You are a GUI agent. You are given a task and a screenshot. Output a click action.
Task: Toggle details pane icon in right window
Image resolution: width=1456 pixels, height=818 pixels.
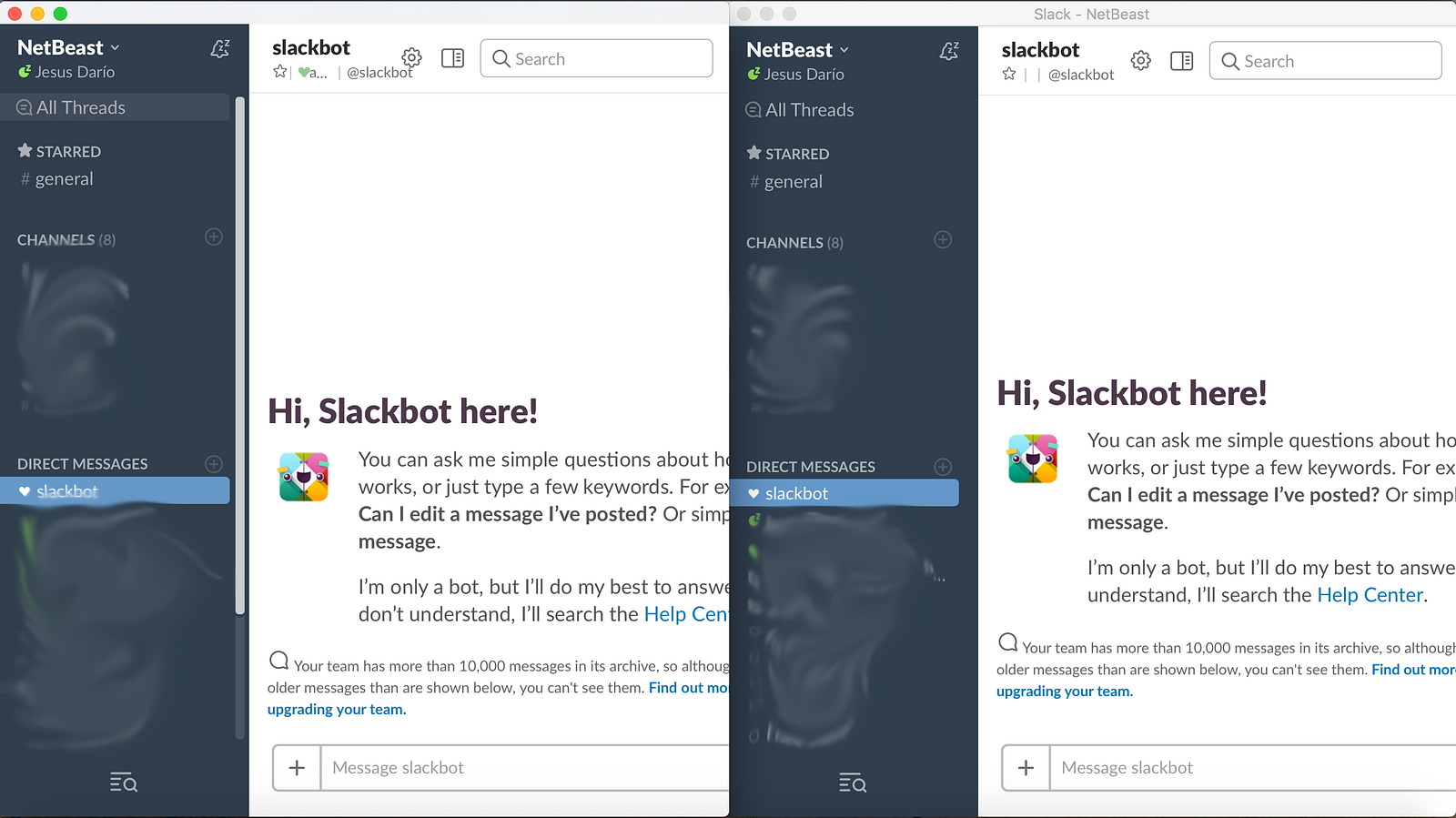point(1182,61)
